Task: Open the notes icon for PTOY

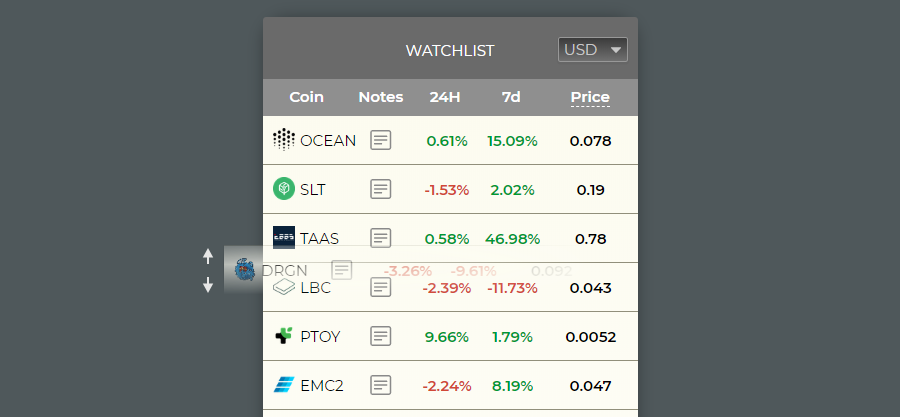Action: click(x=381, y=336)
